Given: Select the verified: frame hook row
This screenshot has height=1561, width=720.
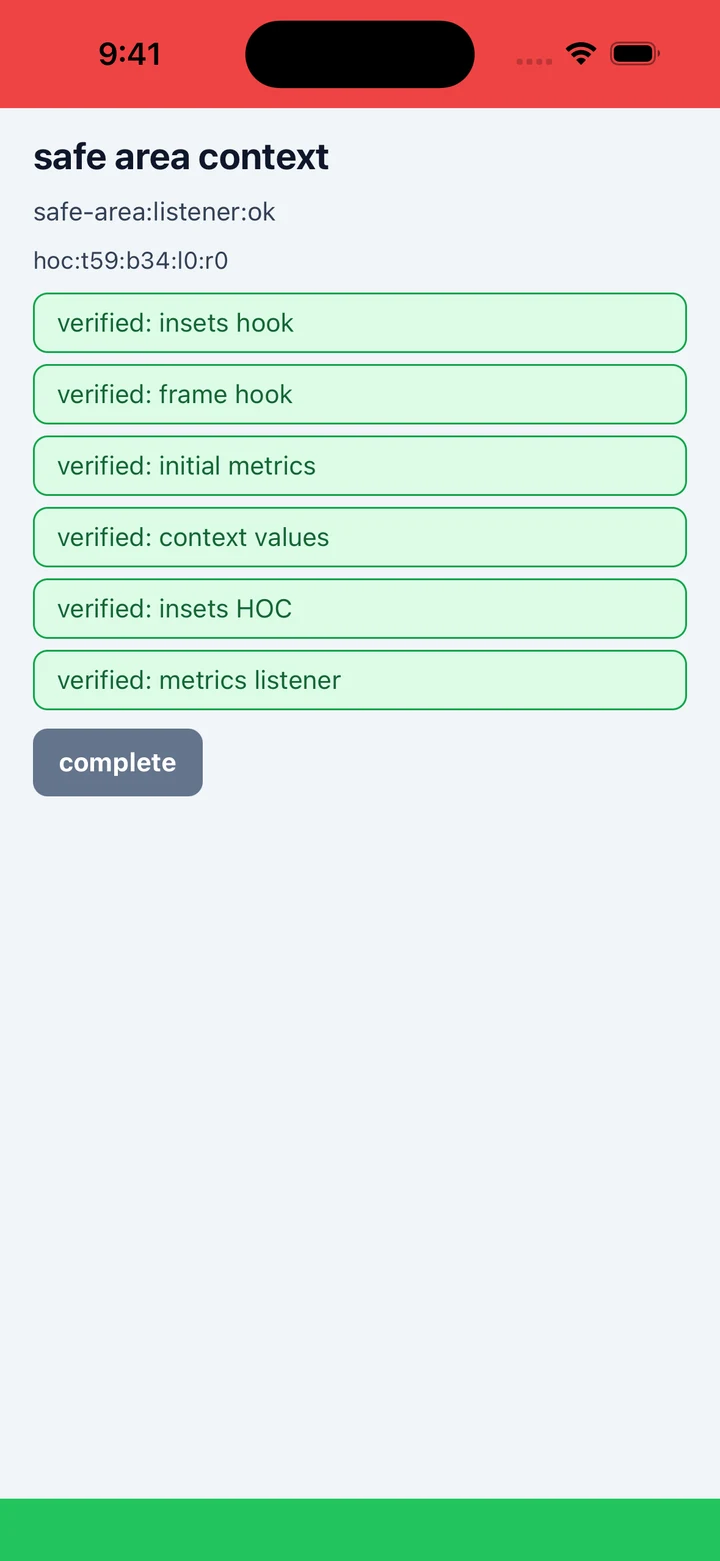Looking at the screenshot, I should [360, 394].
